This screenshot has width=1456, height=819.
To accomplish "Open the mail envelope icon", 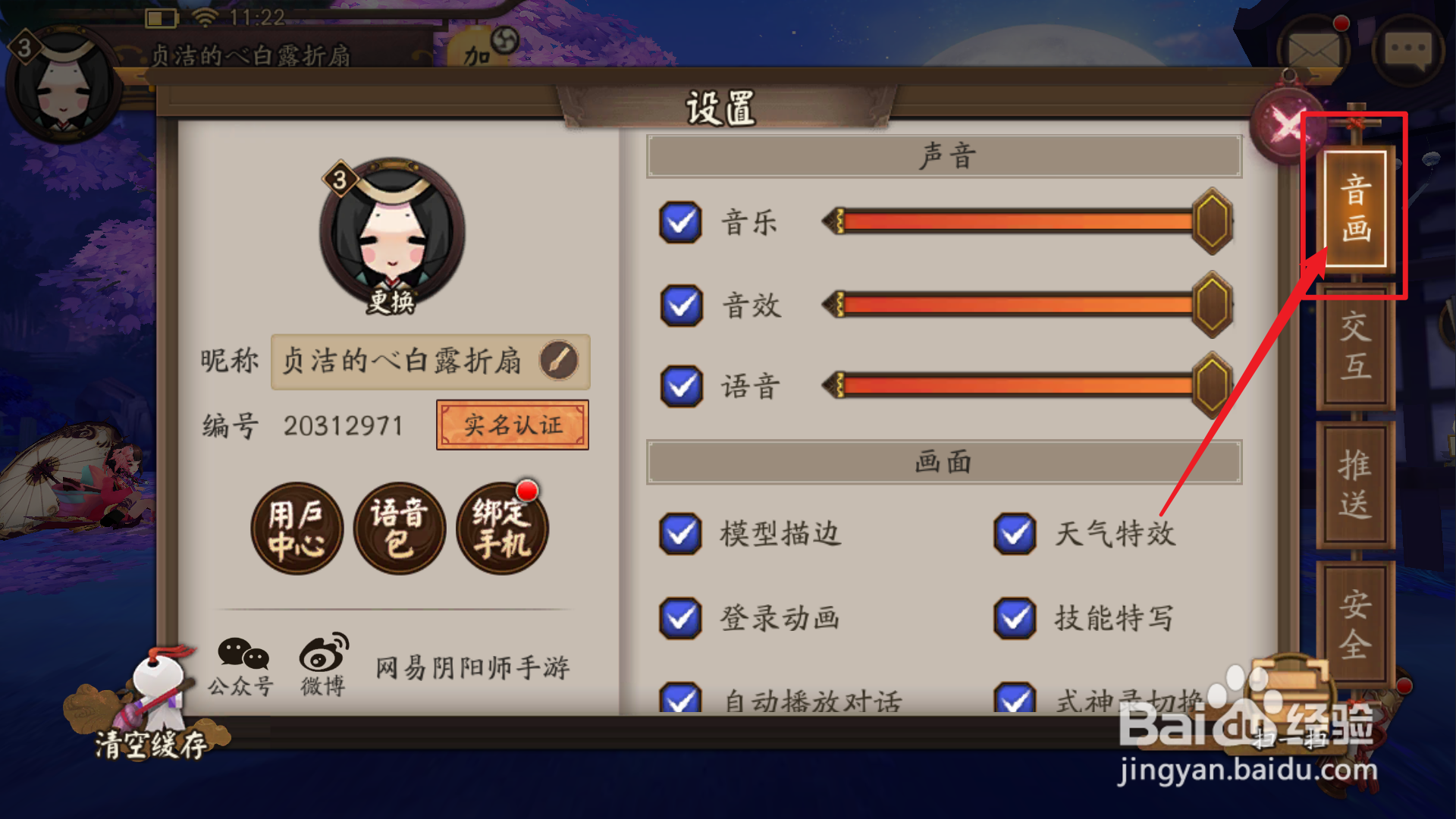I will coord(1314,52).
